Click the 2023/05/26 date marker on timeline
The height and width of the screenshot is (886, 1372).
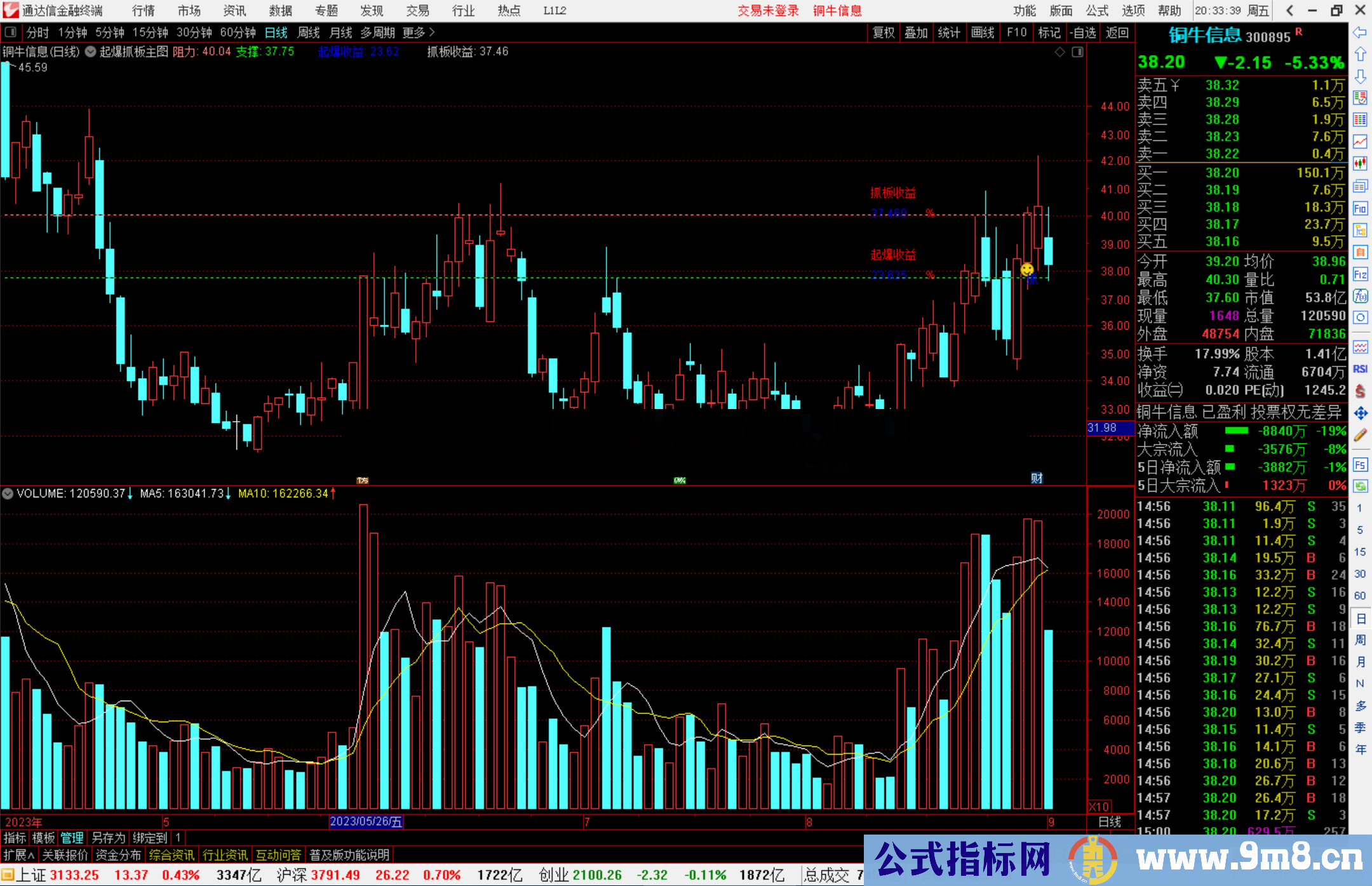(367, 821)
